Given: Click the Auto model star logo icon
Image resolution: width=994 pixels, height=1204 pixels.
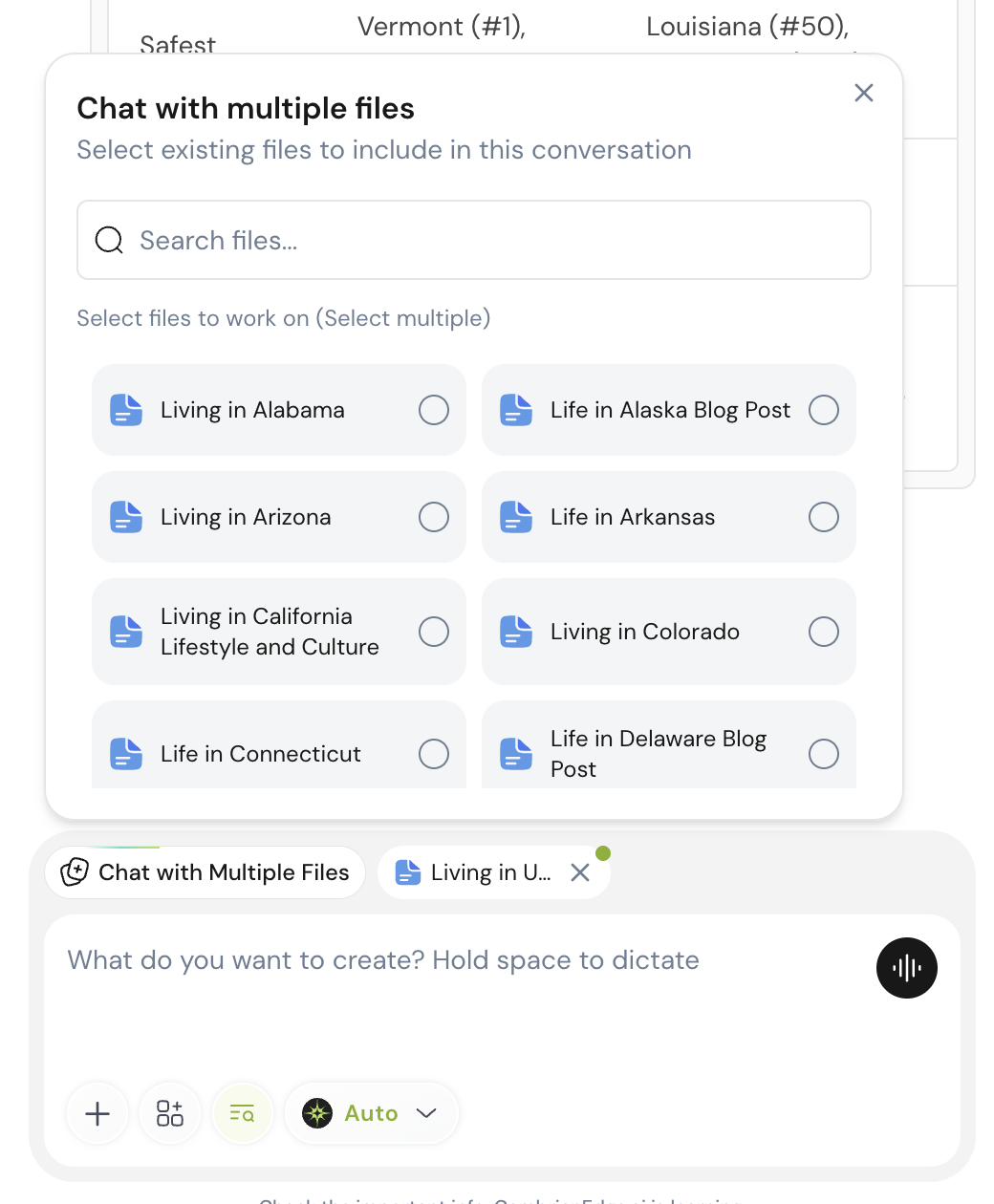Looking at the screenshot, I should [317, 1113].
